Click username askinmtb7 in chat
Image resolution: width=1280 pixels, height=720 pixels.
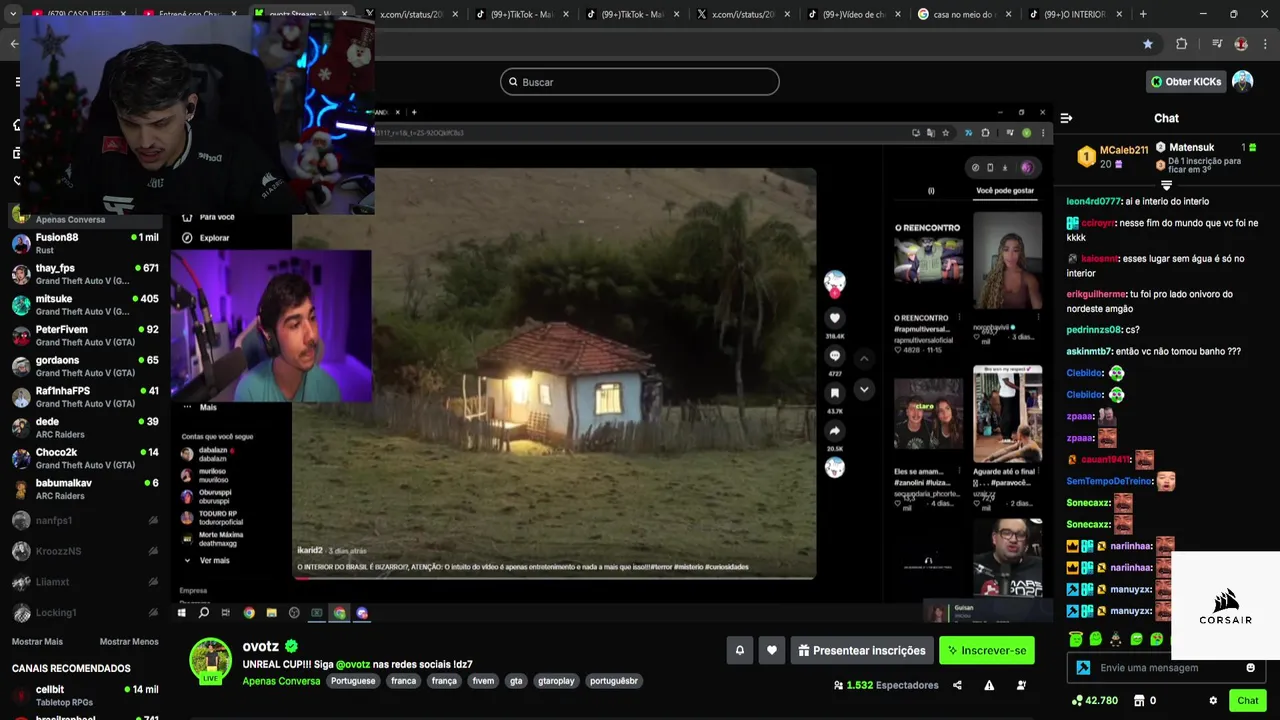click(1089, 352)
